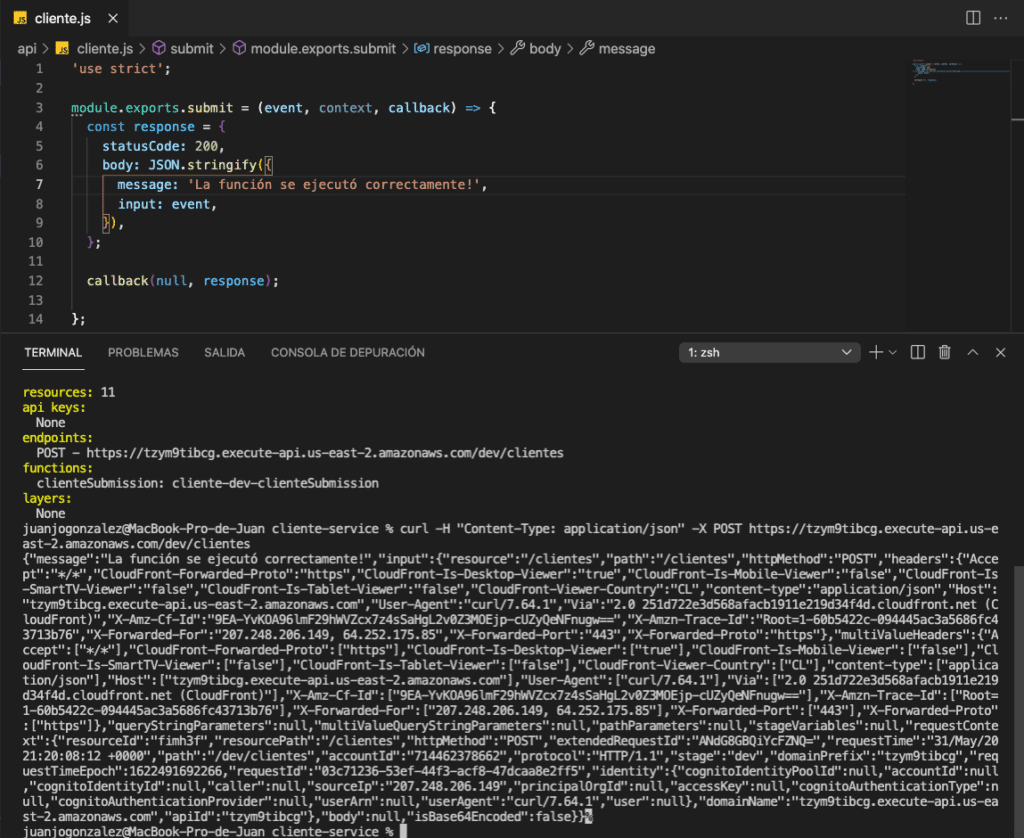Select submit symbol in breadcrumb

click(191, 49)
